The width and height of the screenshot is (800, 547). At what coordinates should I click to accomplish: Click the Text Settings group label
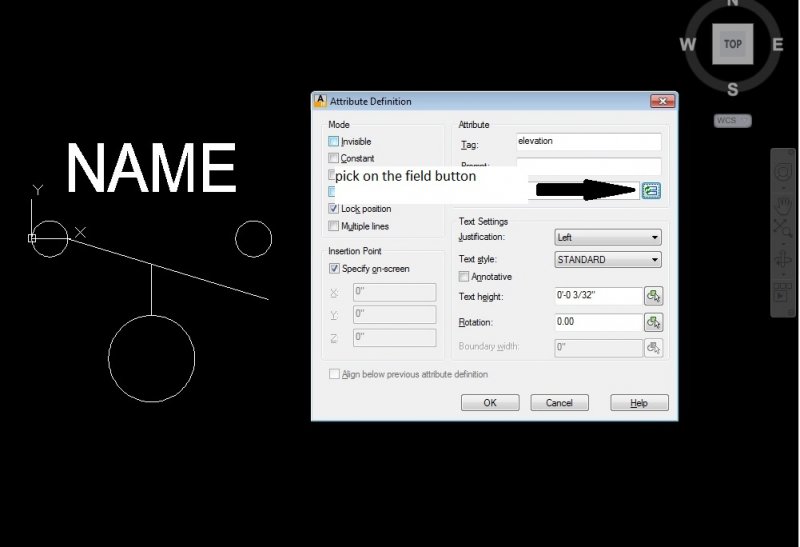(x=483, y=221)
